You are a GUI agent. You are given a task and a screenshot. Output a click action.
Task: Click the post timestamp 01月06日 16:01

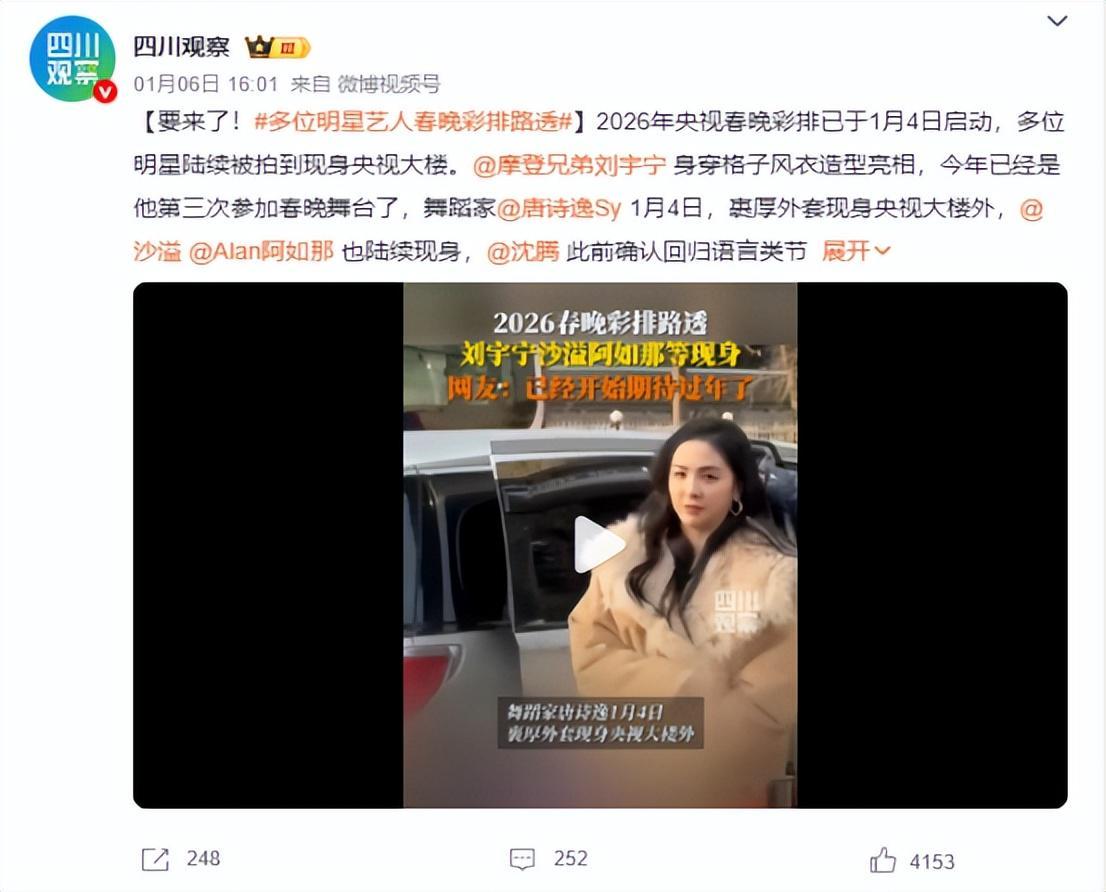tap(206, 84)
